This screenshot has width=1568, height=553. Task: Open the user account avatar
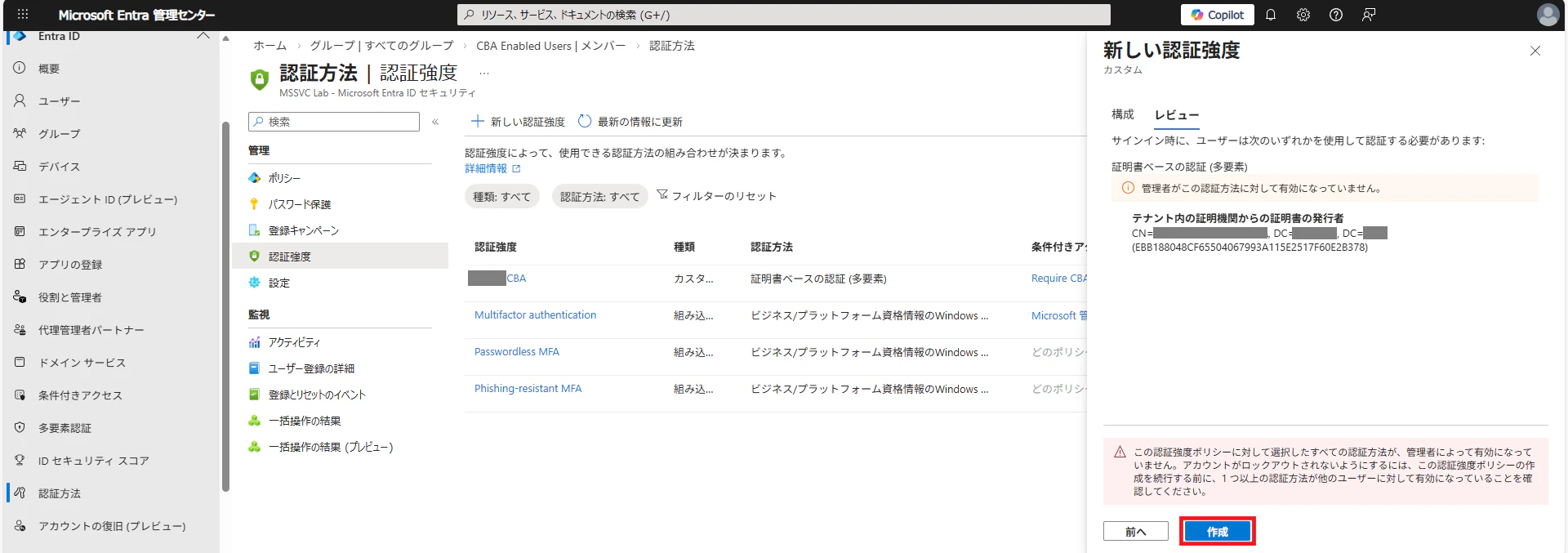click(1548, 15)
